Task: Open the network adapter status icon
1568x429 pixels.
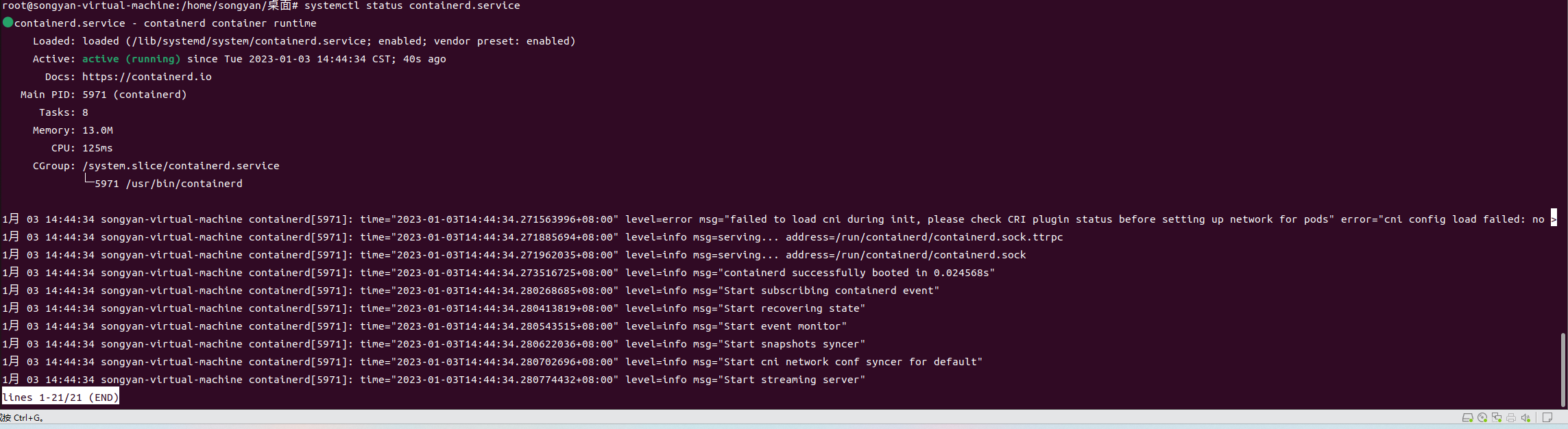Action: (1497, 418)
